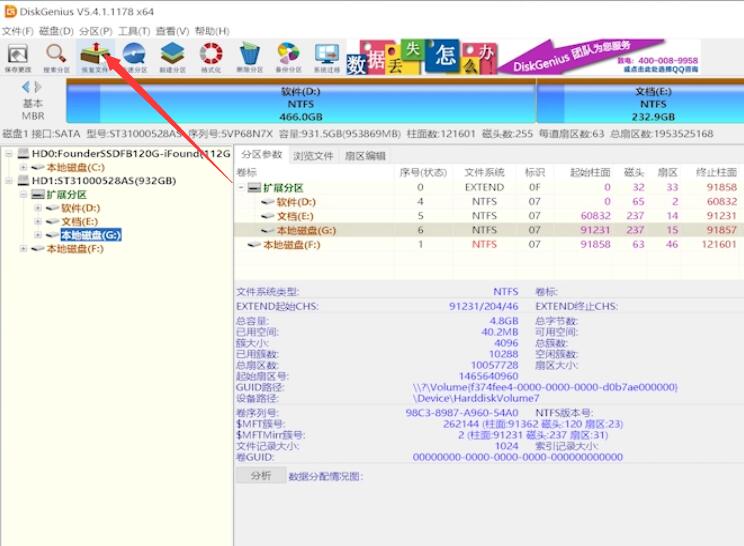Click volume serial 98C3-8987-A960-54A0
The image size is (744, 546).
[462, 413]
